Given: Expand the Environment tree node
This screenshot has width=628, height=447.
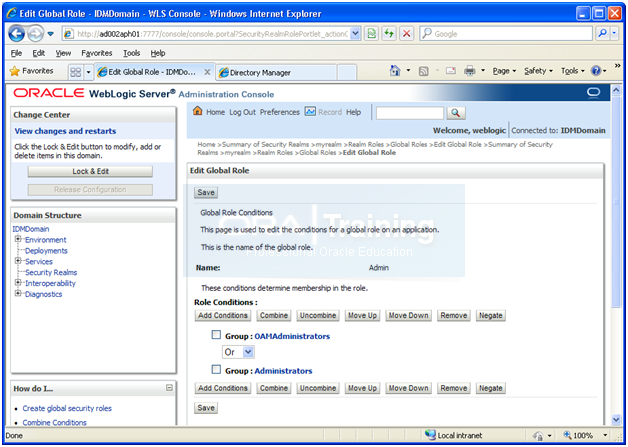Looking at the screenshot, I should 18,239.
